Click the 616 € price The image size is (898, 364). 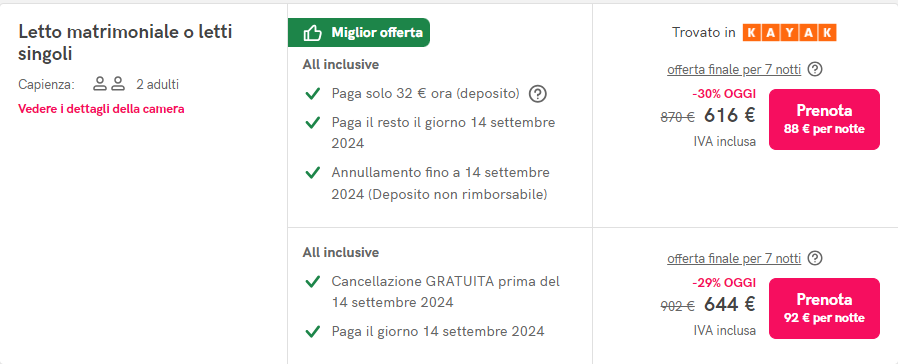[730, 116]
